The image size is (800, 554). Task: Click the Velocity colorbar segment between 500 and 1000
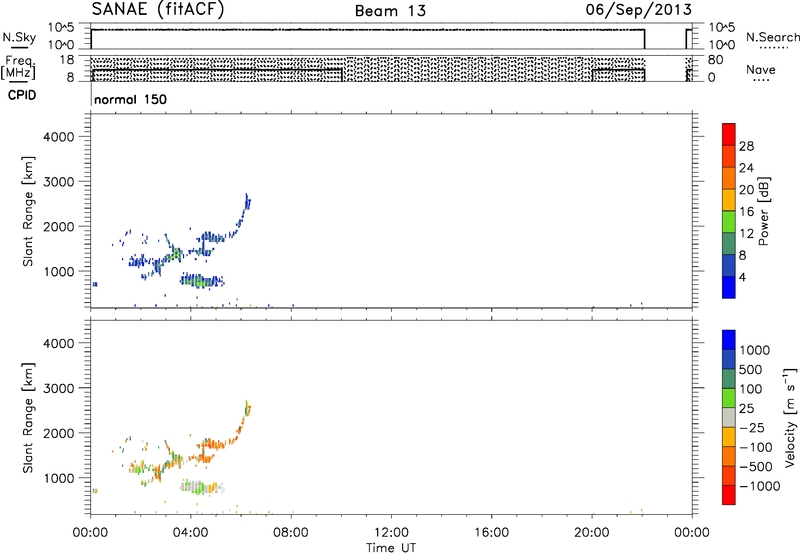click(x=729, y=359)
